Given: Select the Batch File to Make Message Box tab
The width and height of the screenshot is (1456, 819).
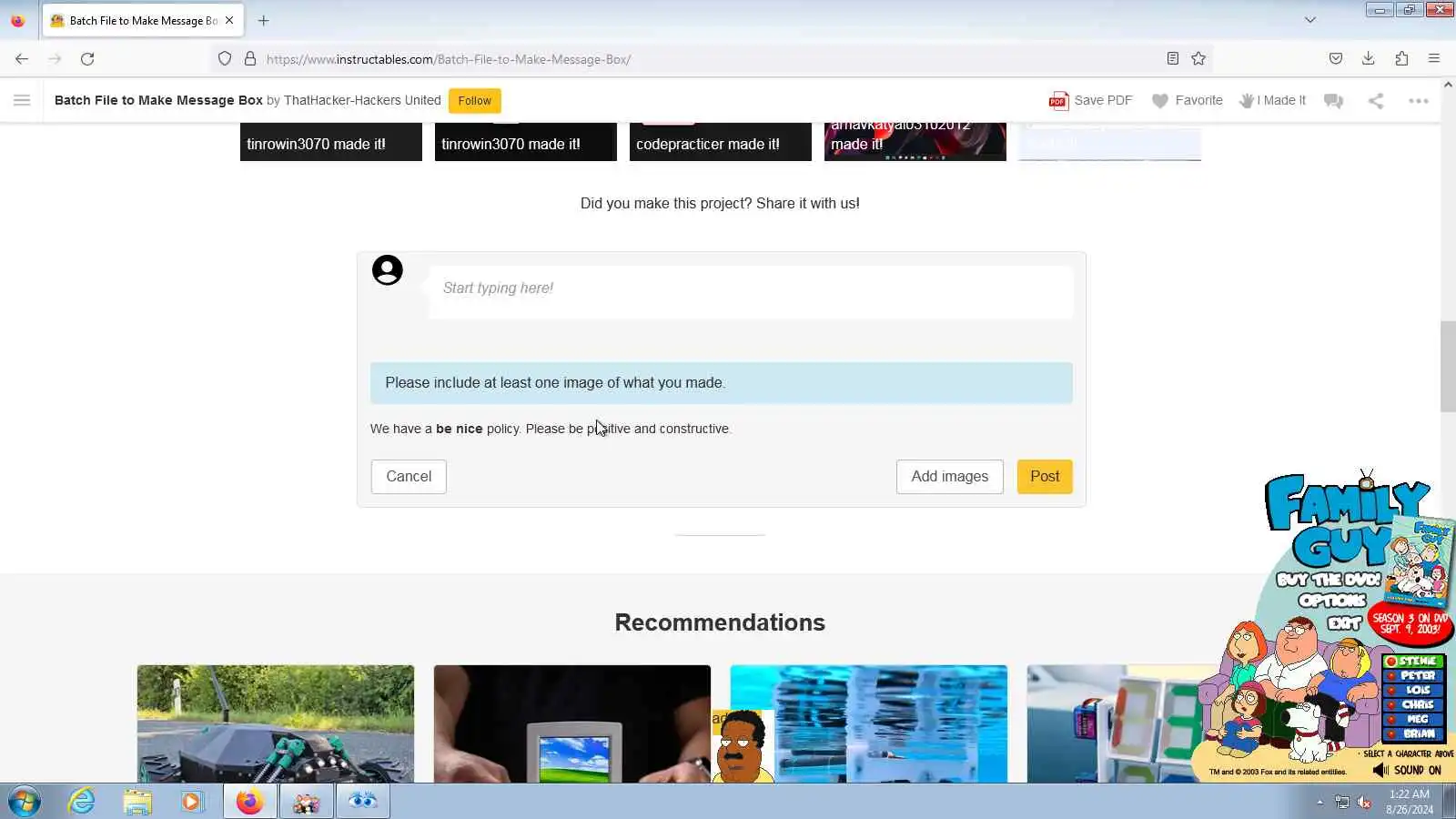Looking at the screenshot, I should (x=142, y=21).
